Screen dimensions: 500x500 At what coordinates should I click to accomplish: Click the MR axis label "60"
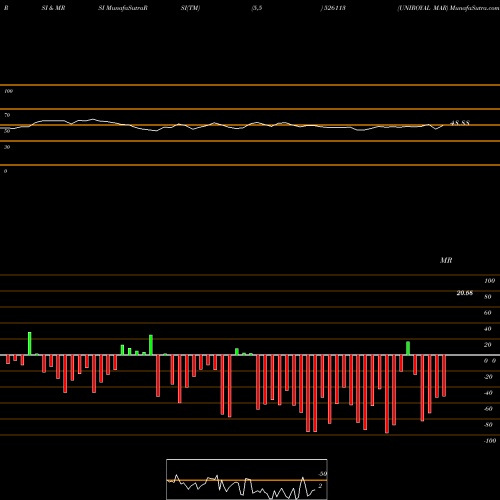(488, 313)
